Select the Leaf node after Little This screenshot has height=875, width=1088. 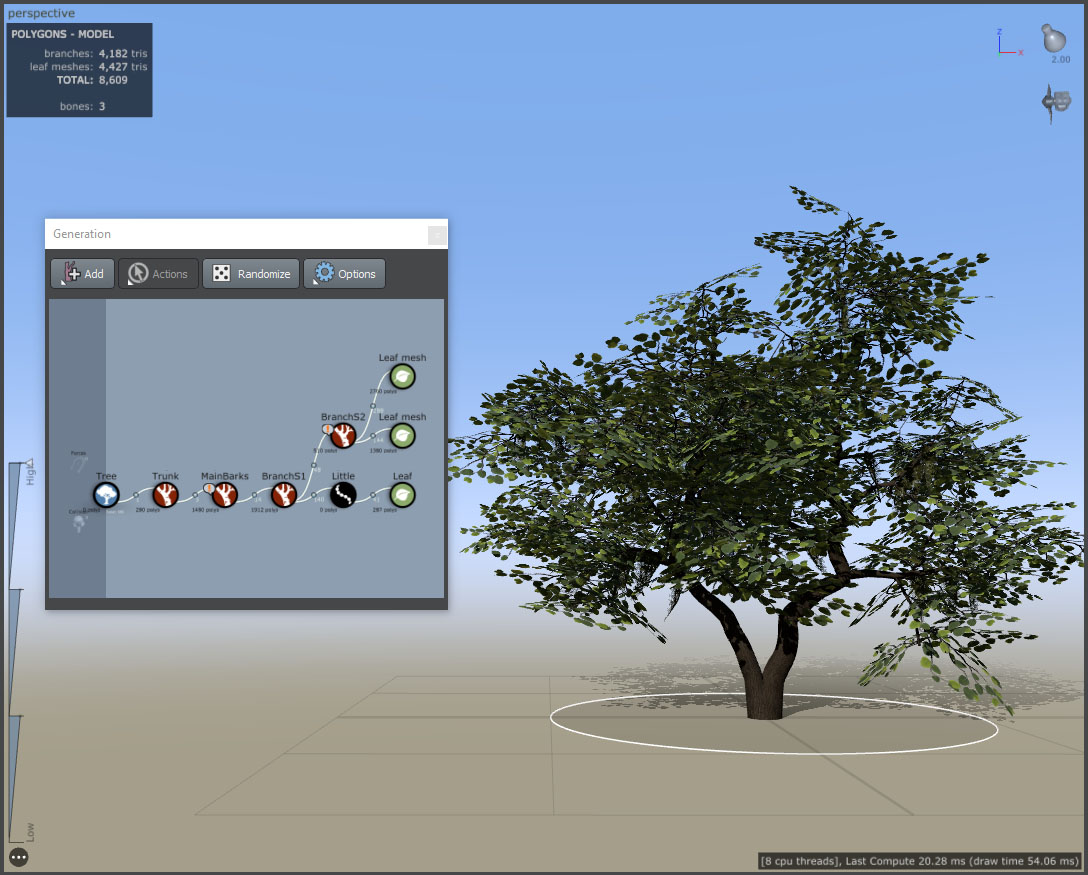[402, 495]
